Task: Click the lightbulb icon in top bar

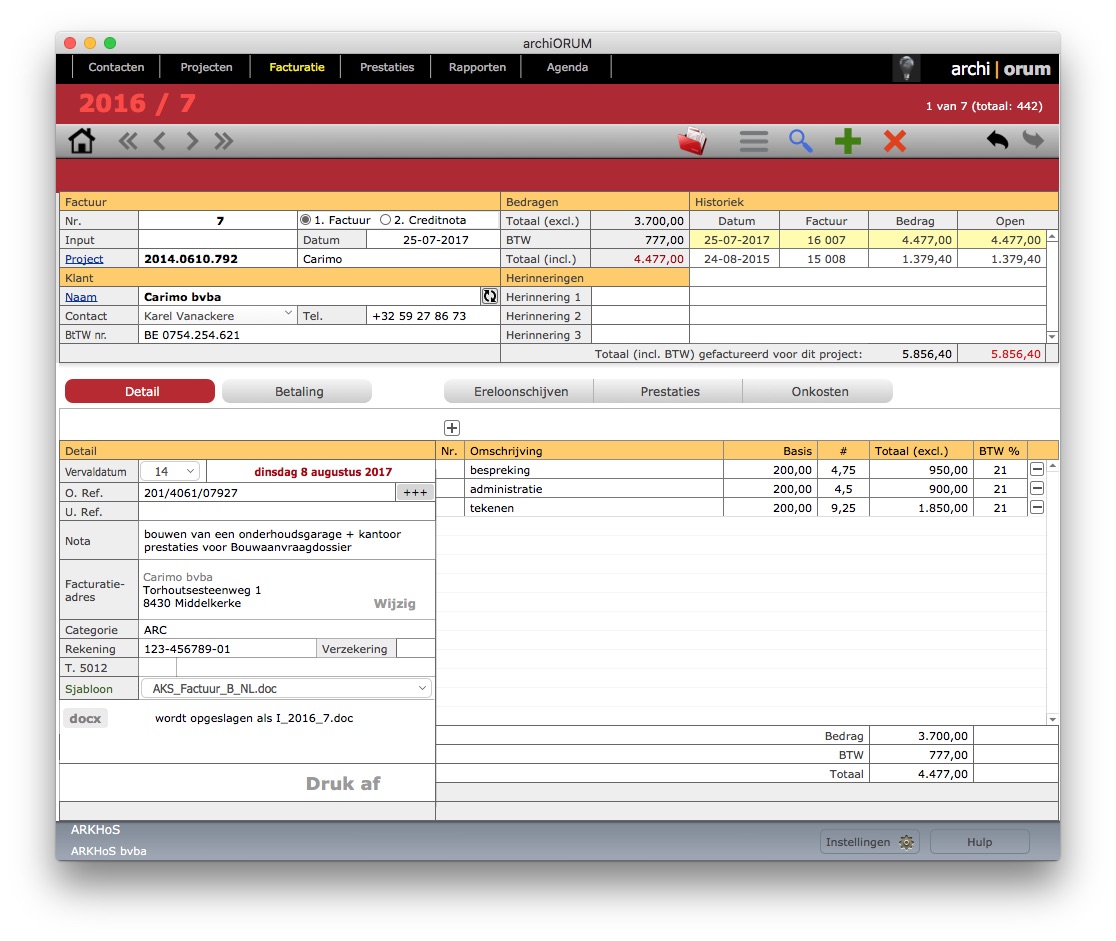Action: coord(906,68)
